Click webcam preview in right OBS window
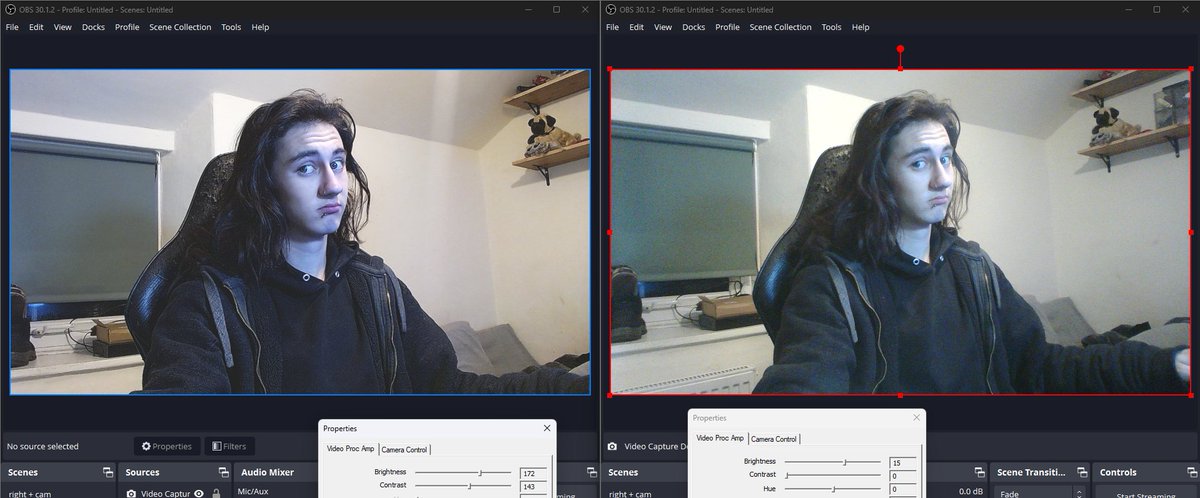 pos(900,232)
